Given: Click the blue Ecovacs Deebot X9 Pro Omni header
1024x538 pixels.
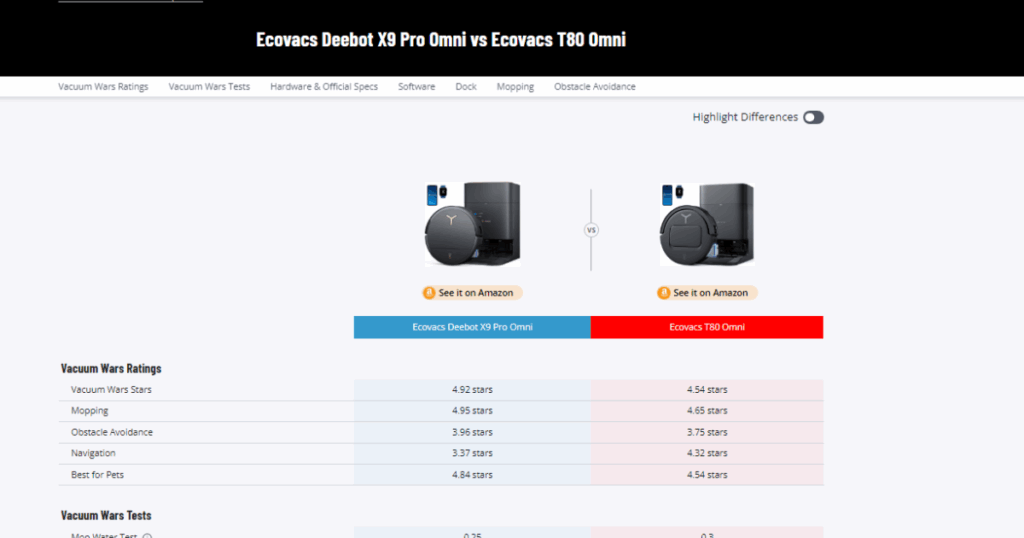Looking at the screenshot, I should 472,327.
